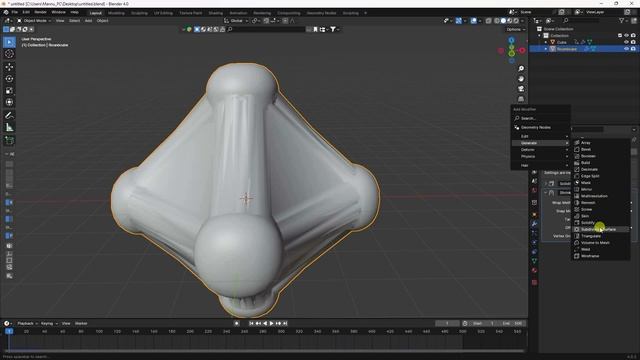This screenshot has height=360, width=640.
Task: Switch perspective/orthographic grid icon
Action: click(521, 99)
